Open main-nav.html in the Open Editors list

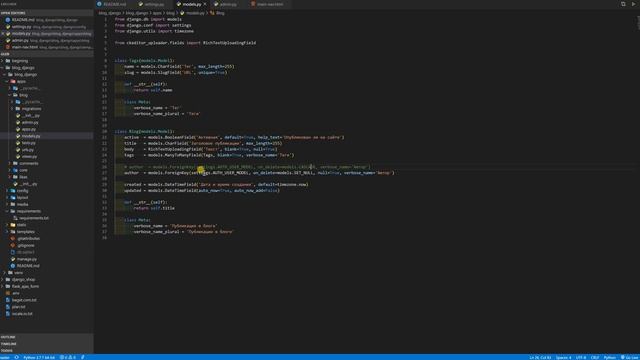(47, 47)
